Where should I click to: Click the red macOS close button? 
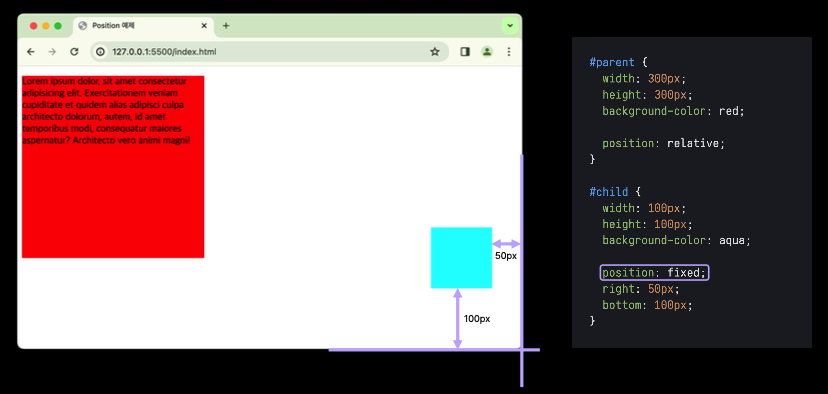click(34, 25)
